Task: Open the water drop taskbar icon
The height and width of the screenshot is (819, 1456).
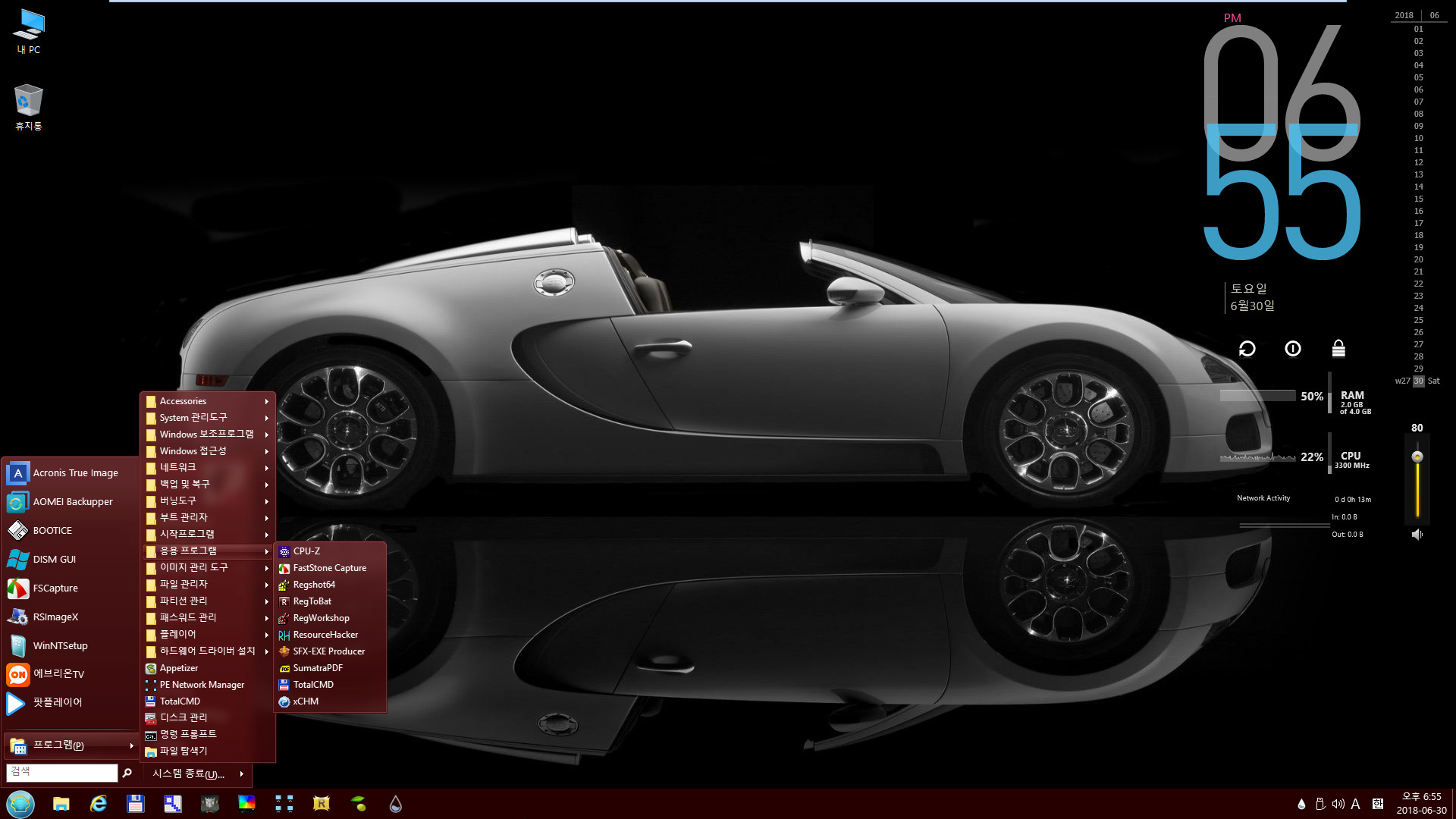Action: (395, 804)
